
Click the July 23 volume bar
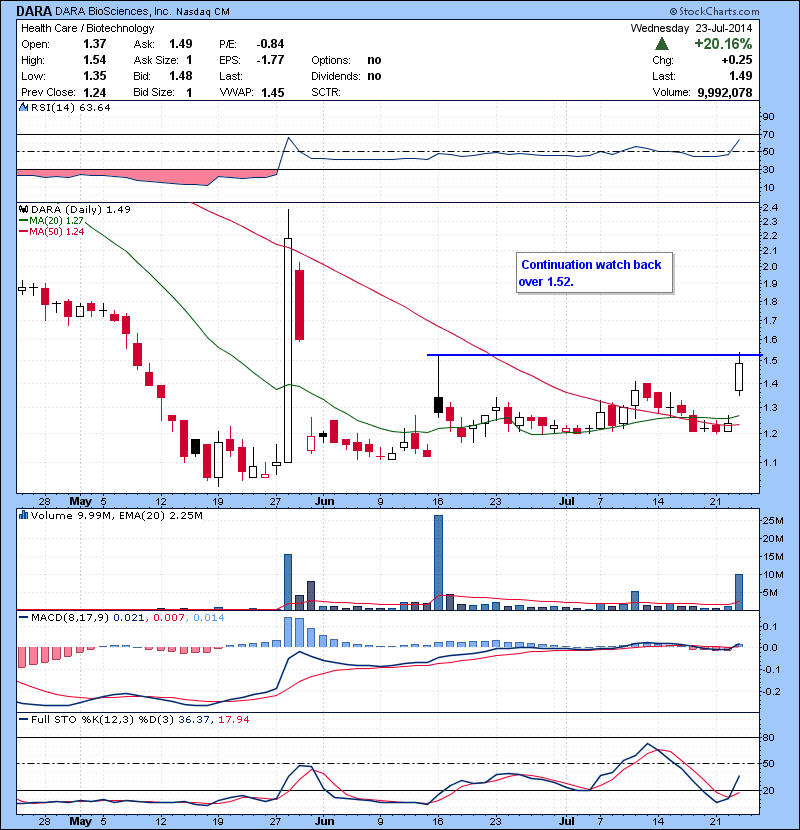(x=739, y=592)
